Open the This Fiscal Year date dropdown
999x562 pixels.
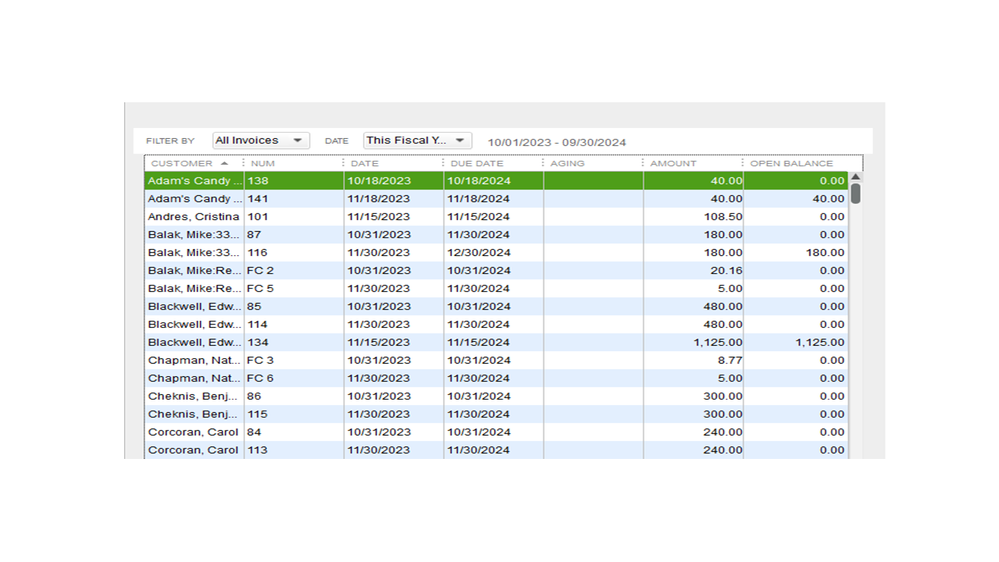417,140
